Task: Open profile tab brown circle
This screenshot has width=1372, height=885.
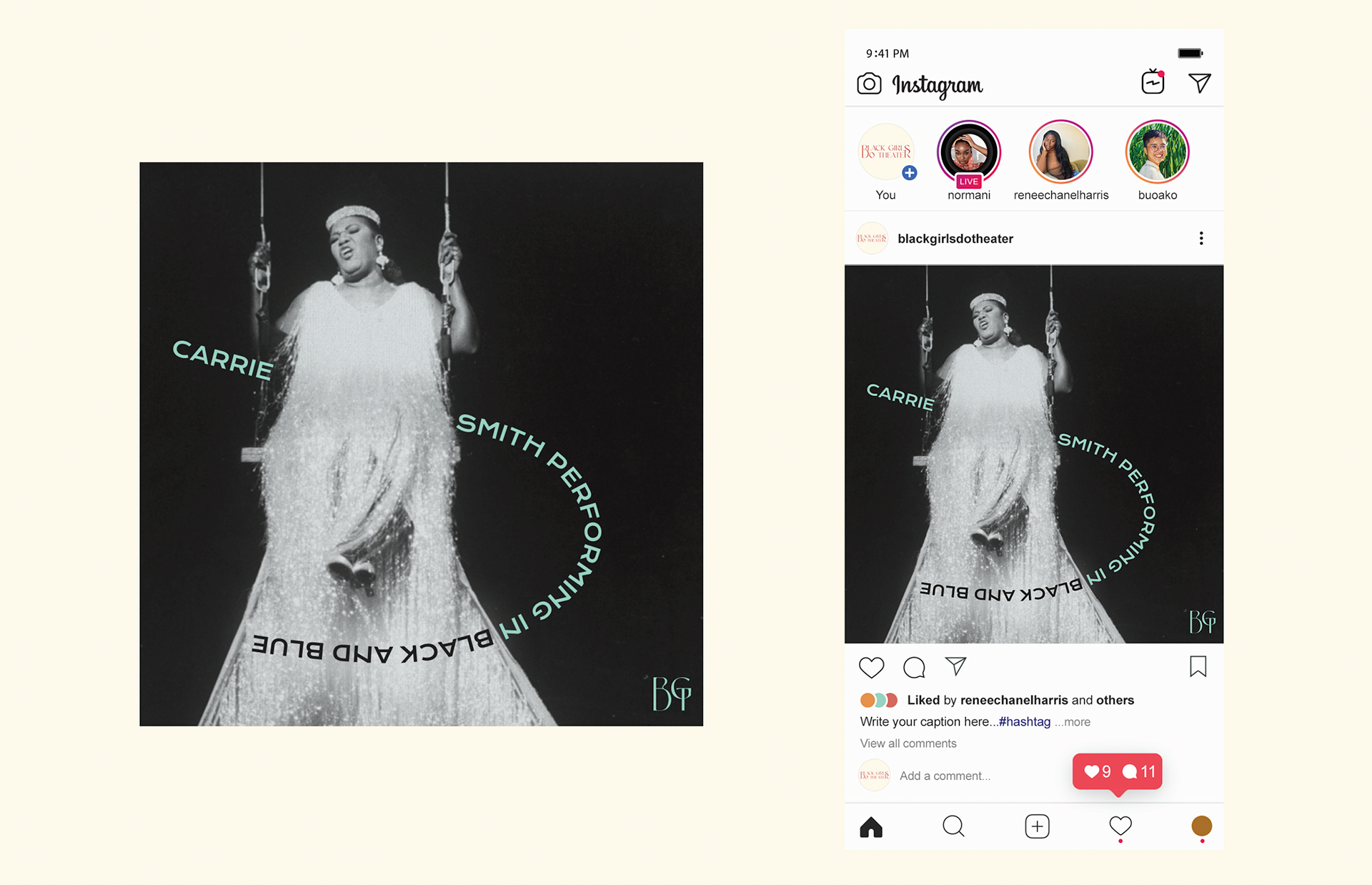Action: (x=1202, y=826)
